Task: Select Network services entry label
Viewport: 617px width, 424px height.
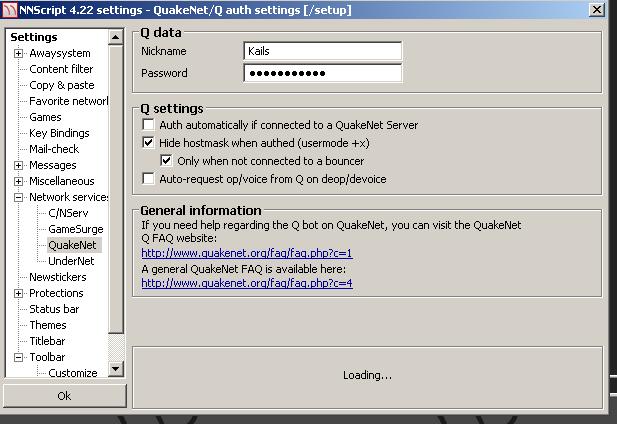Action: [68, 197]
